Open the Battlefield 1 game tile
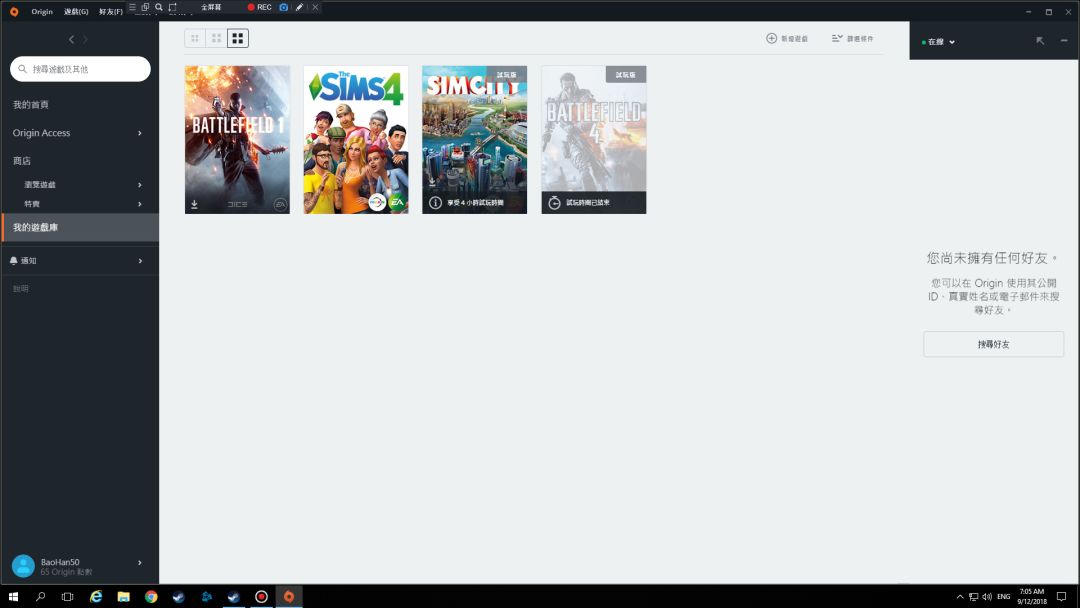 [x=237, y=140]
